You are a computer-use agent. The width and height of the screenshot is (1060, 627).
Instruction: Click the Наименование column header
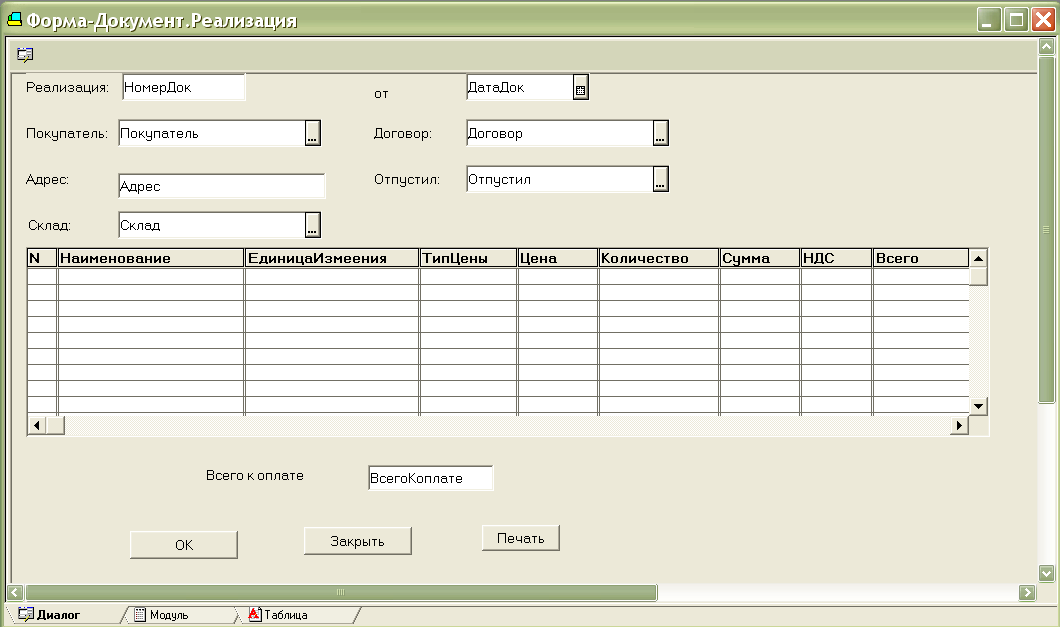pos(151,258)
